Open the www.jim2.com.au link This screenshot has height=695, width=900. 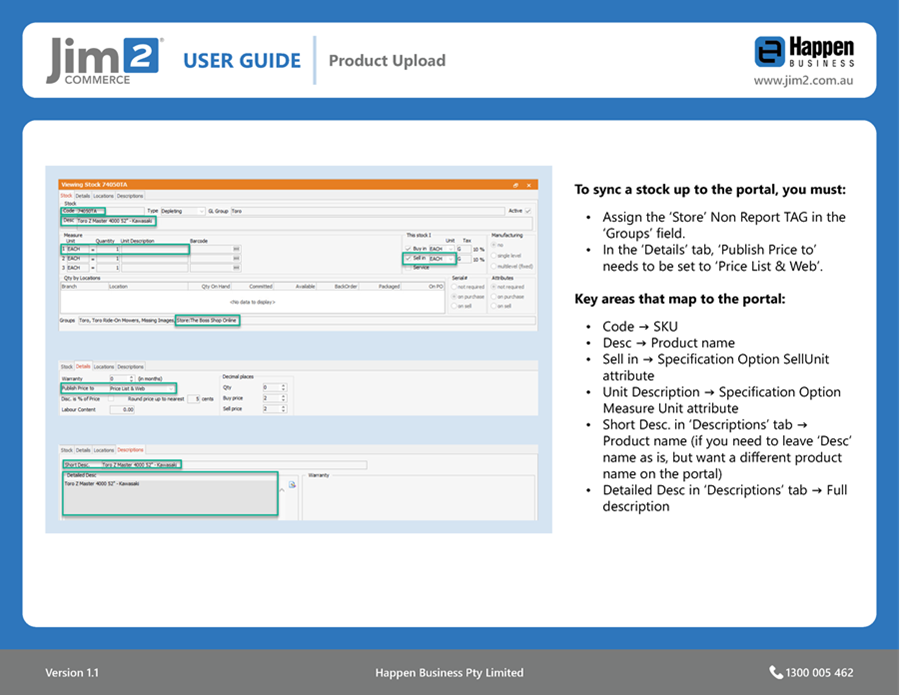(x=803, y=80)
